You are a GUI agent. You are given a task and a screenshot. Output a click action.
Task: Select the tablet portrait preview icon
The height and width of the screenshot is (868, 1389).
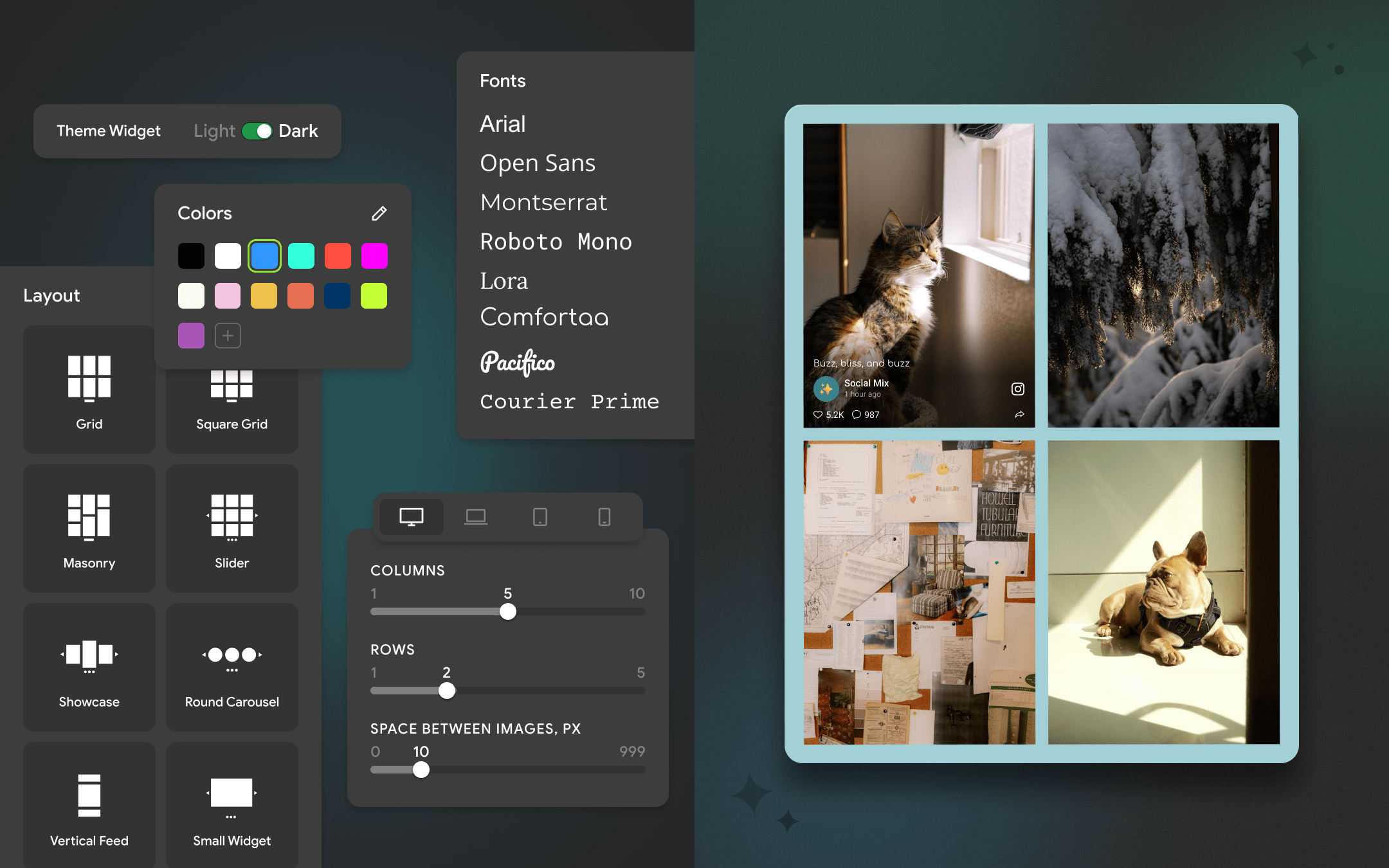pyautogui.click(x=540, y=516)
